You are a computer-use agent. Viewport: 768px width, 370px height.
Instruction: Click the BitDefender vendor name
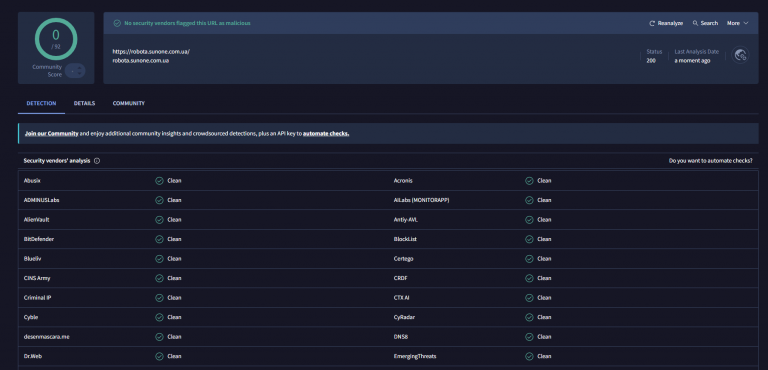(39, 239)
